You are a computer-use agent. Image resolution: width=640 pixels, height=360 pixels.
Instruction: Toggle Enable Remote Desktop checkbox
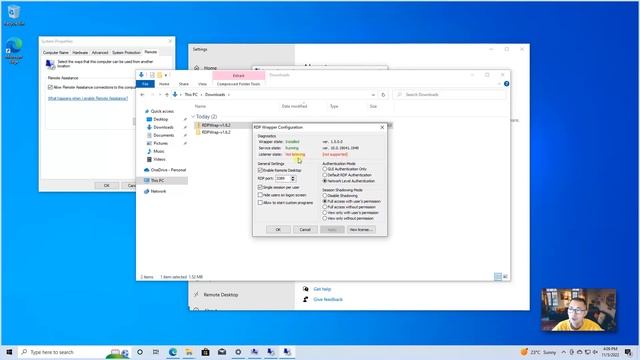[x=260, y=170]
